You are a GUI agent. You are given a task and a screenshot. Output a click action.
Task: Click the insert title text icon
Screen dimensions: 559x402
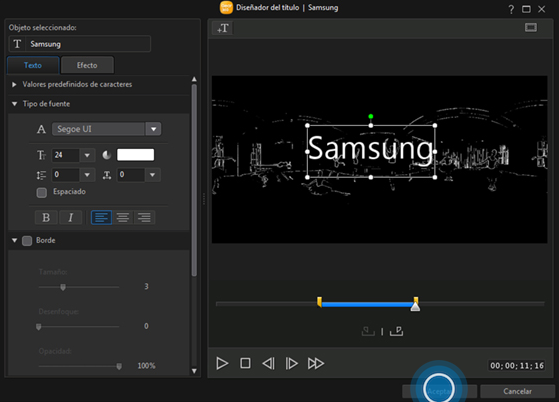tap(223, 28)
